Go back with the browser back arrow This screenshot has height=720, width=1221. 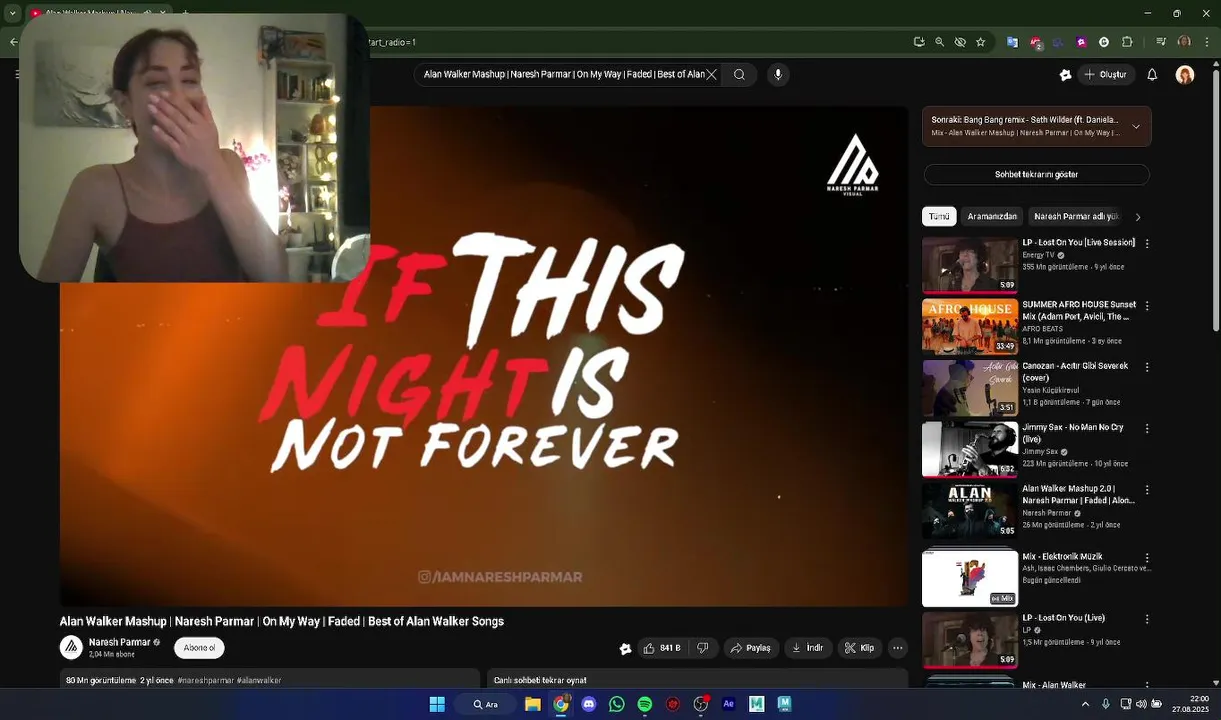tap(13, 42)
